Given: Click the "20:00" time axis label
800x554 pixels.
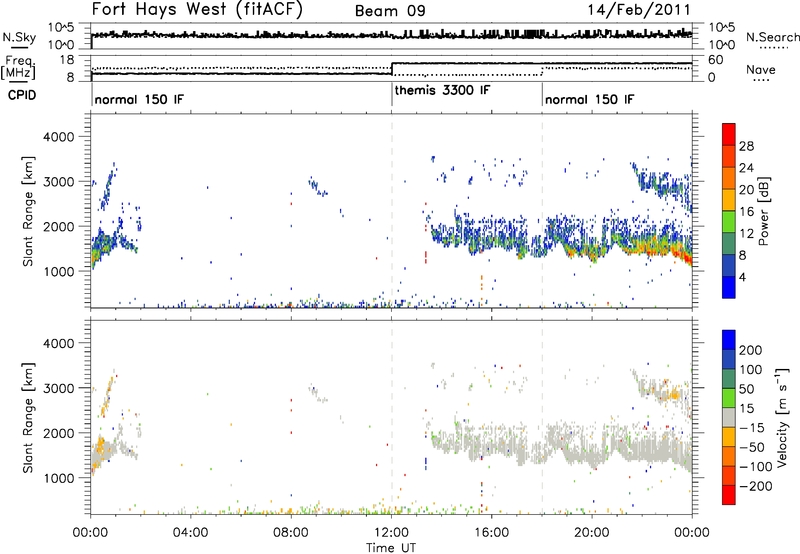Looking at the screenshot, I should (592, 533).
